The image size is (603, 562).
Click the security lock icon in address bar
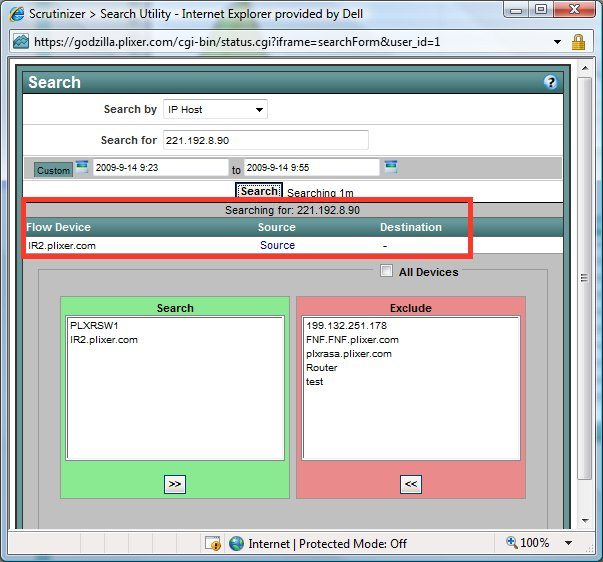[578, 42]
